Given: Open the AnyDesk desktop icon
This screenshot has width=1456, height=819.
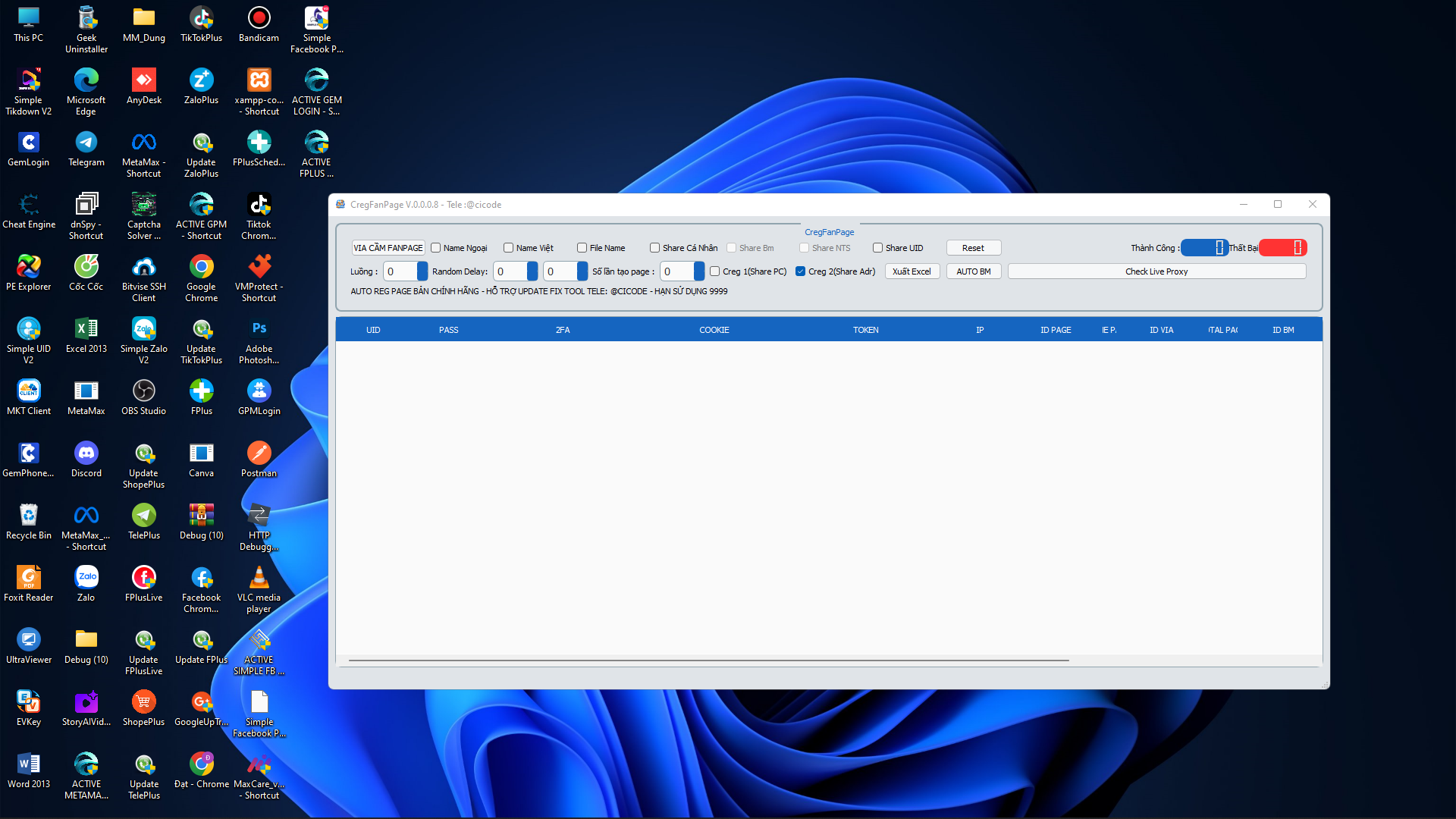Looking at the screenshot, I should click(x=143, y=86).
